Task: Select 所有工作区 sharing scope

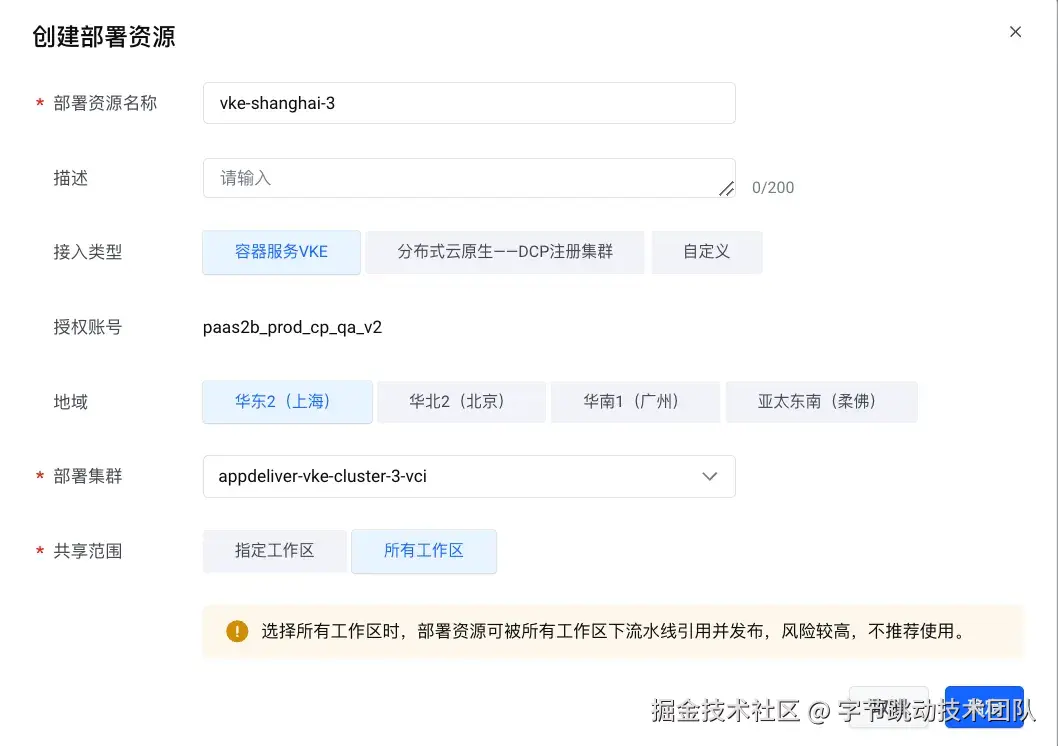Action: pyautogui.click(x=424, y=550)
